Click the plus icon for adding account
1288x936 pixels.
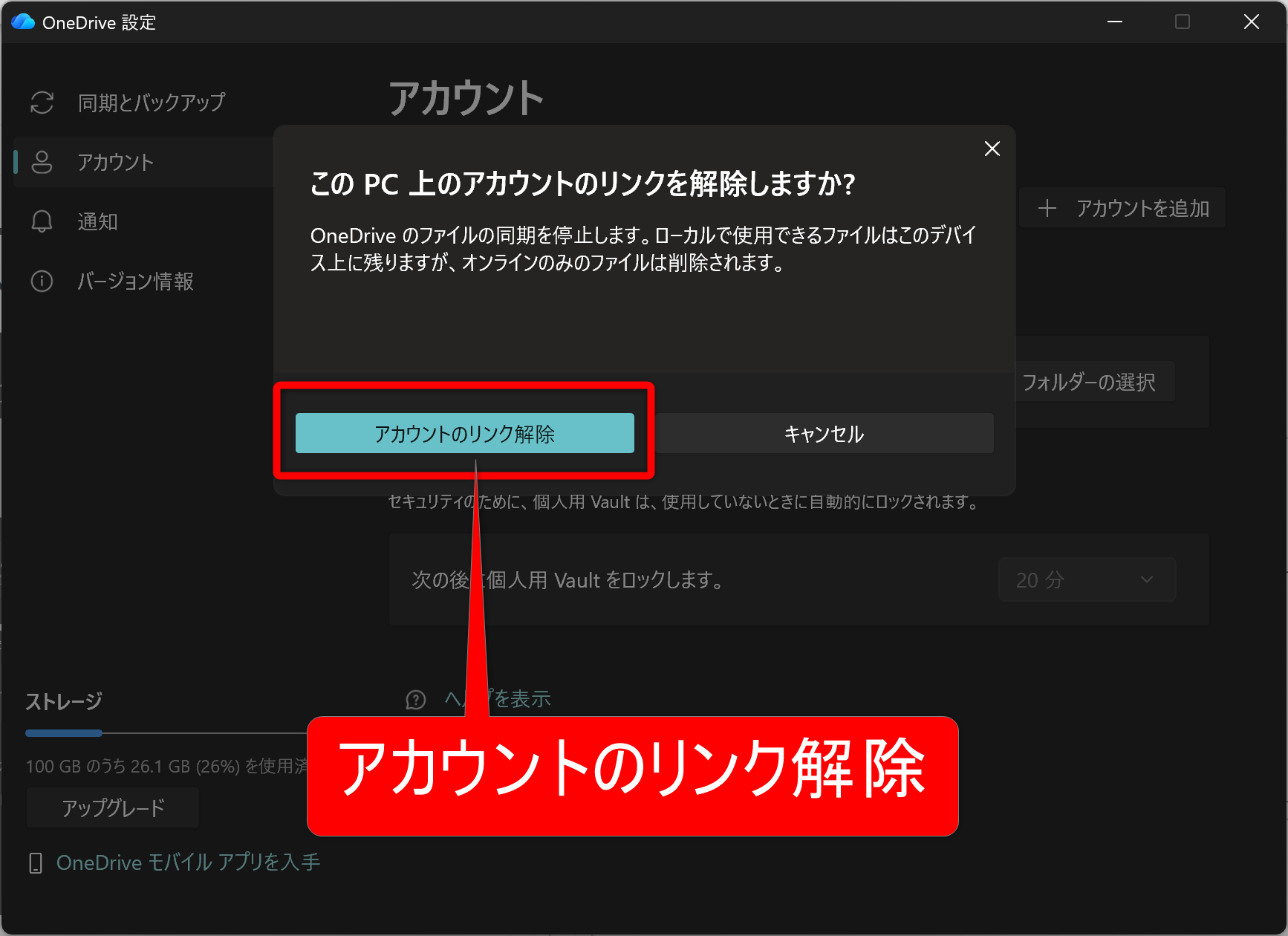[x=1047, y=209]
